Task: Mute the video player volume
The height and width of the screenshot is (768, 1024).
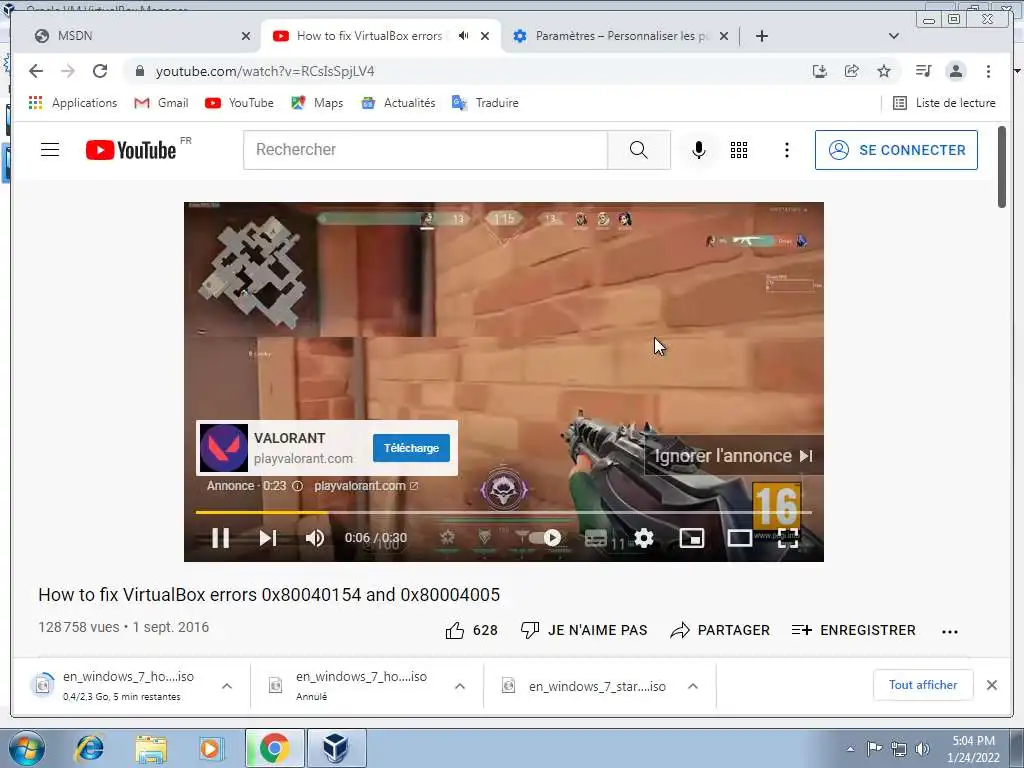Action: [x=315, y=538]
